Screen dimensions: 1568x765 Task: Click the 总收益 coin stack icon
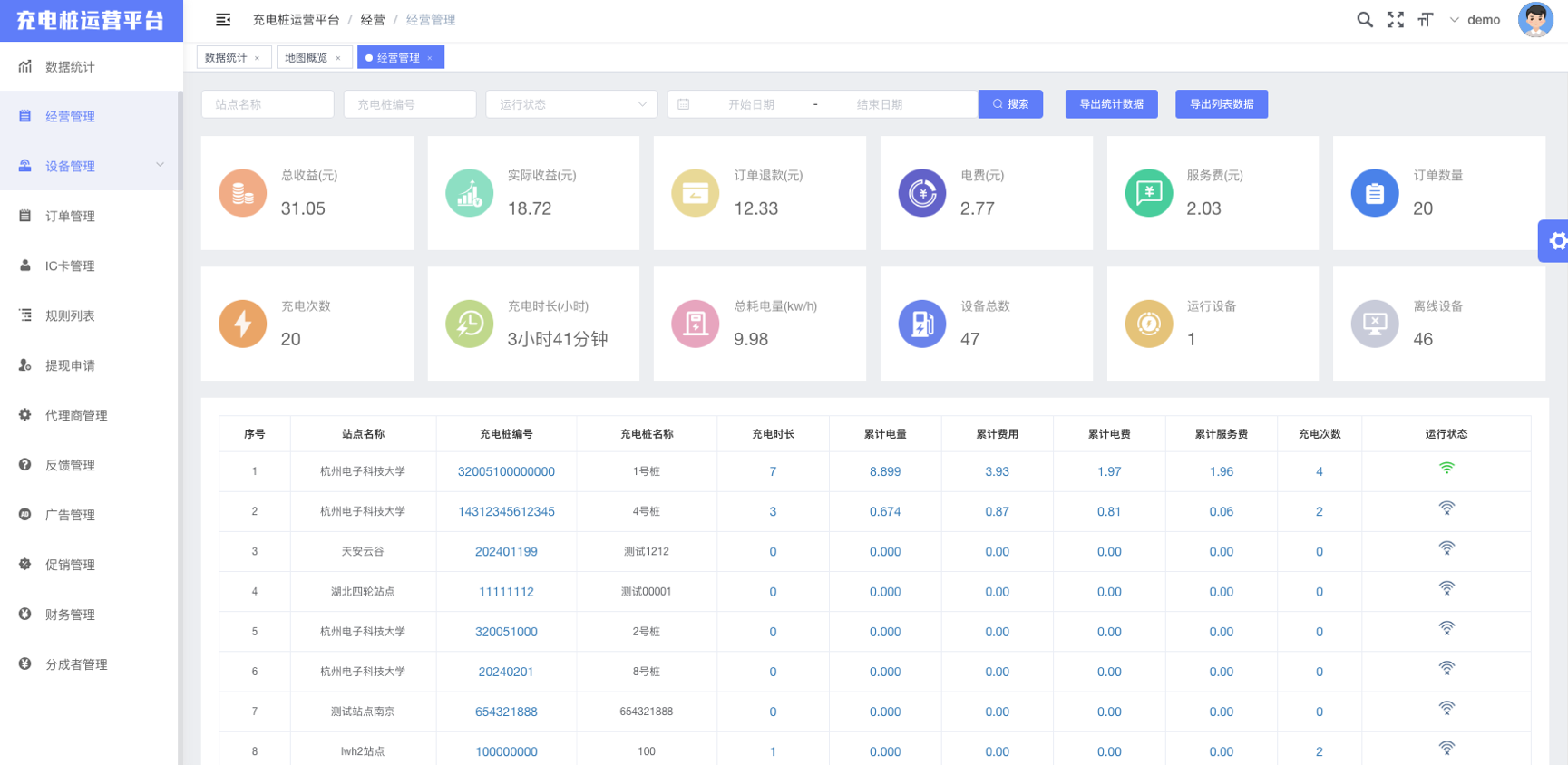pos(243,193)
